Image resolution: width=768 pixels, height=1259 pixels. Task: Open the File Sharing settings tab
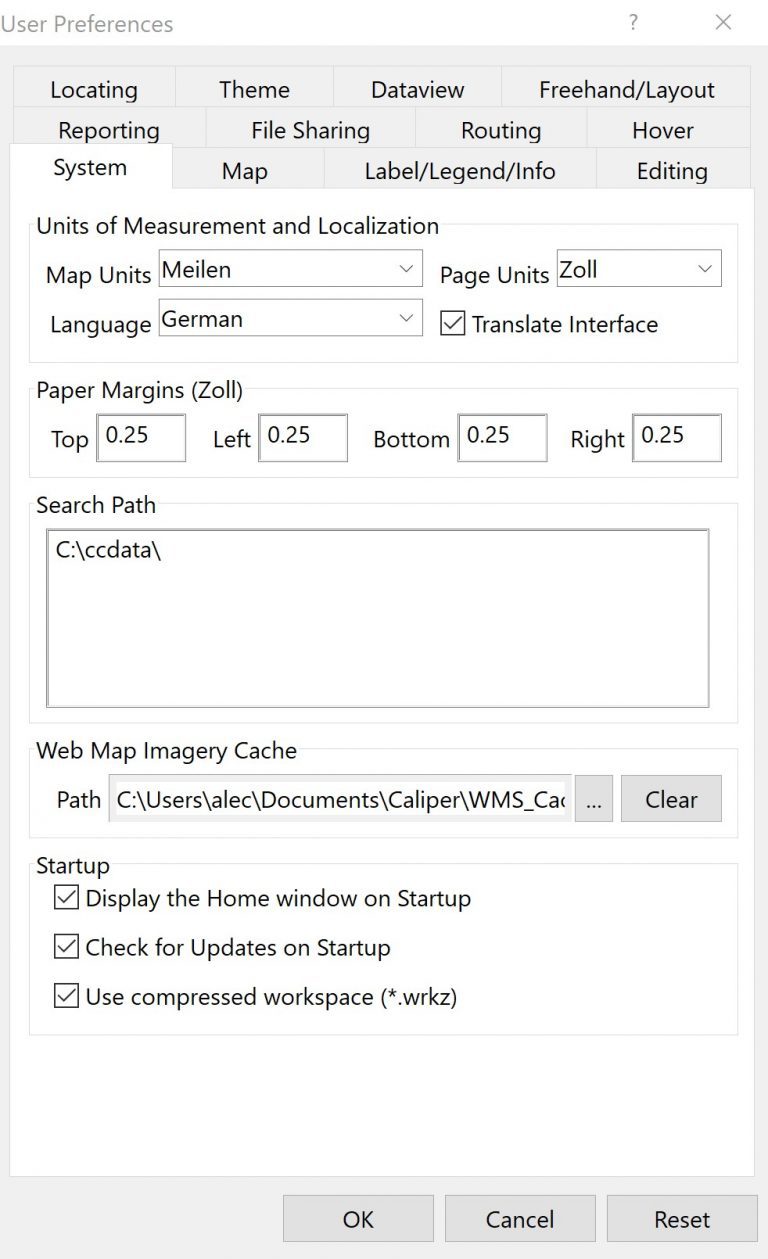309,130
